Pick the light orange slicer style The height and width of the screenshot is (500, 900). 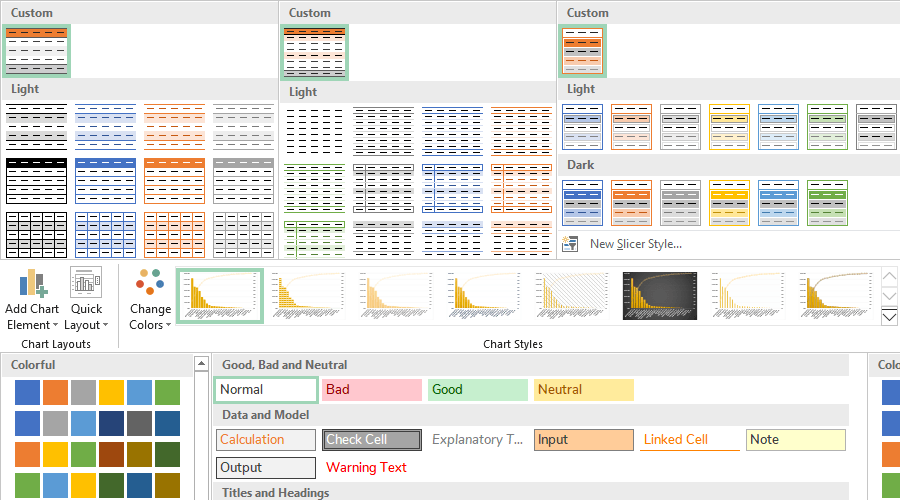pos(631,127)
